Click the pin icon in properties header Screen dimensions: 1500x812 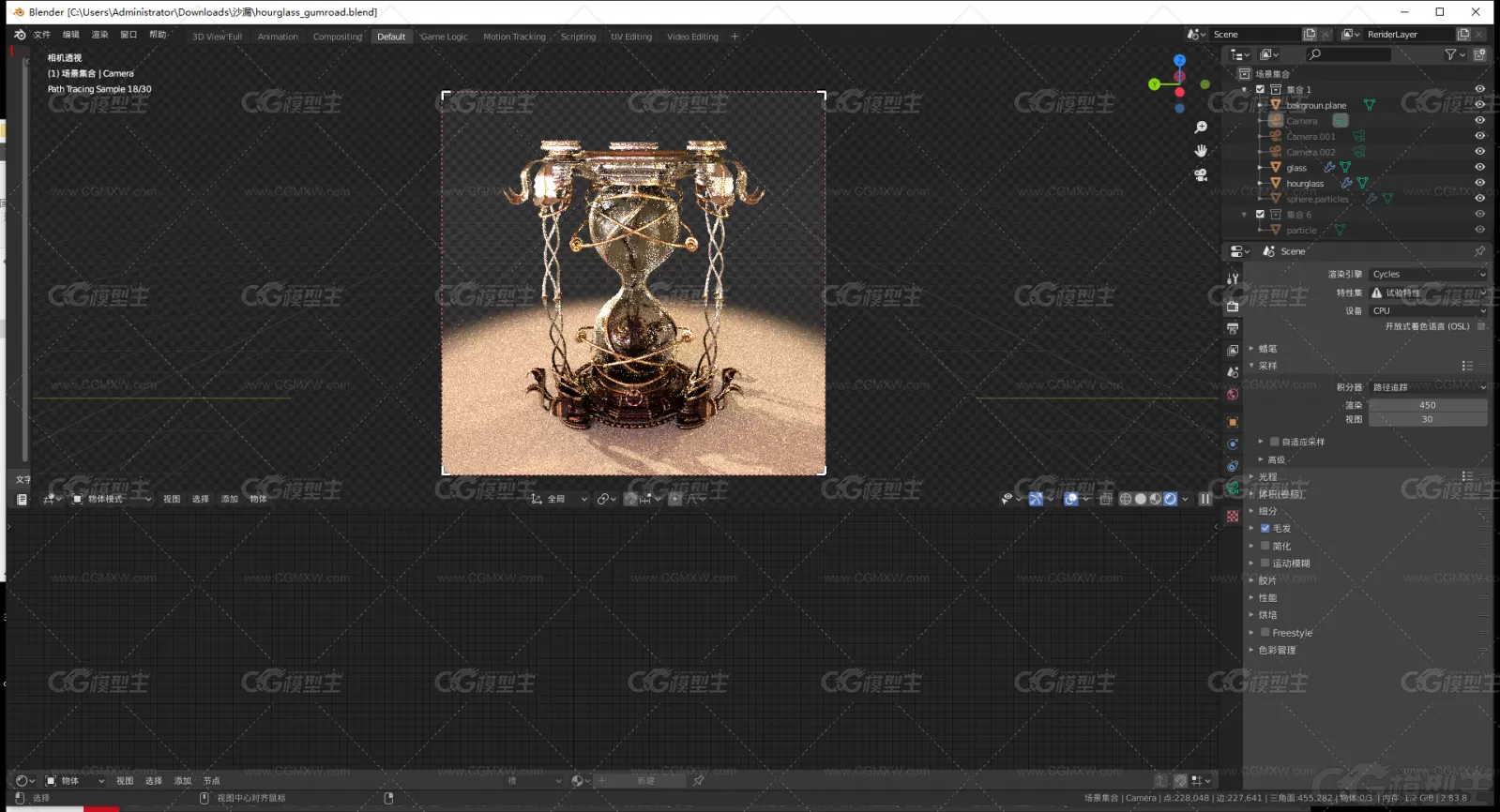[1479, 251]
